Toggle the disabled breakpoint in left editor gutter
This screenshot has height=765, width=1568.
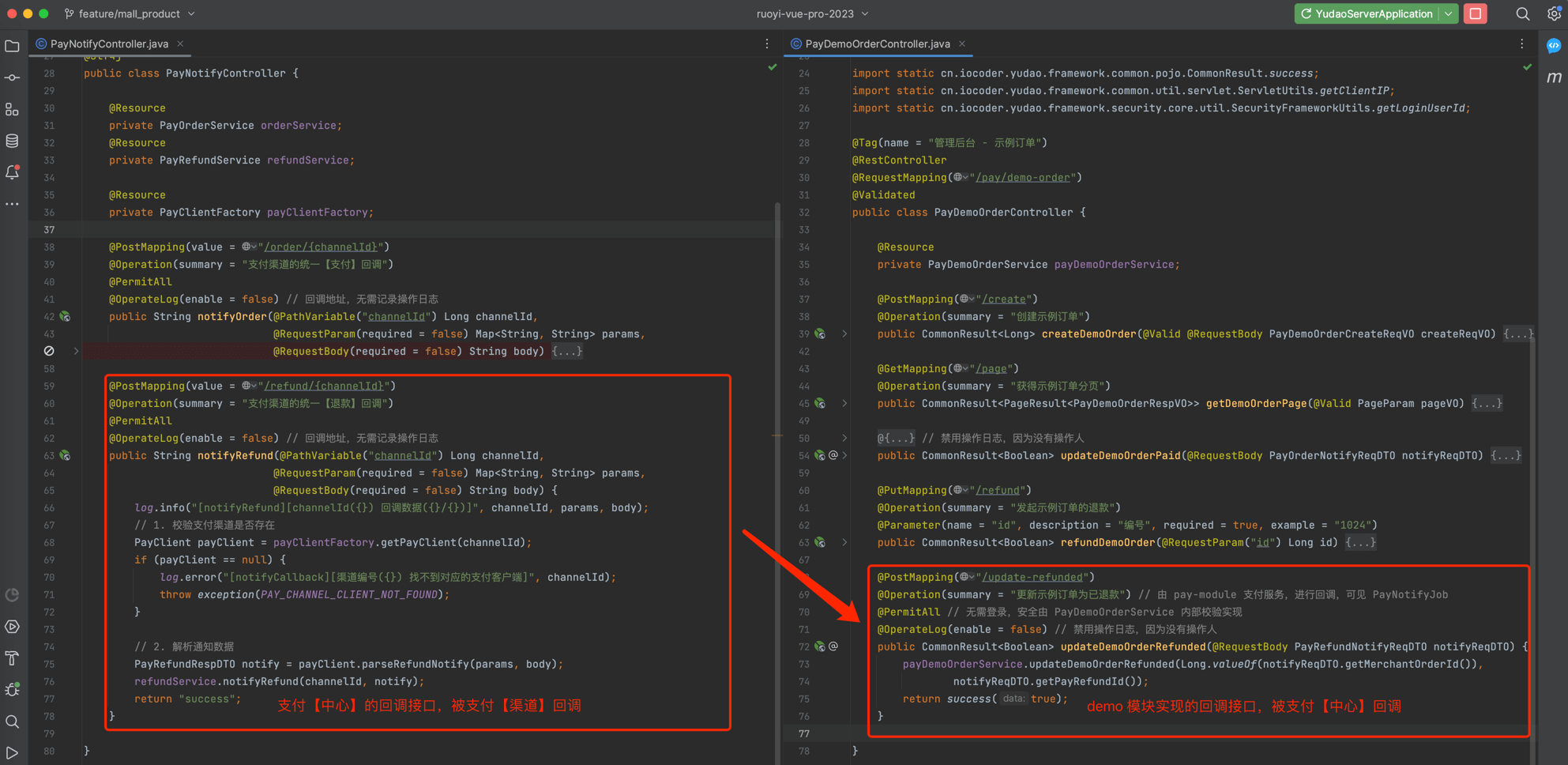[49, 351]
